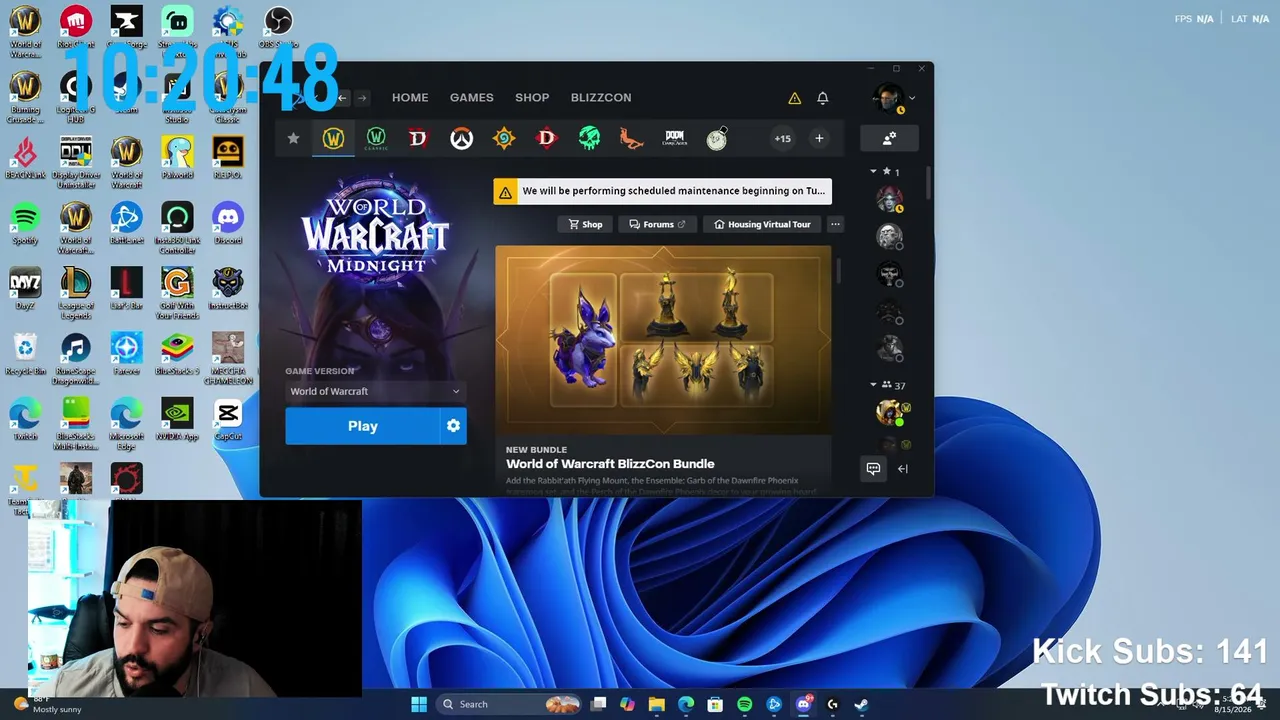Select the Display Driver Uninstaller shortcut
This screenshot has width=1280, height=720.
(76, 163)
